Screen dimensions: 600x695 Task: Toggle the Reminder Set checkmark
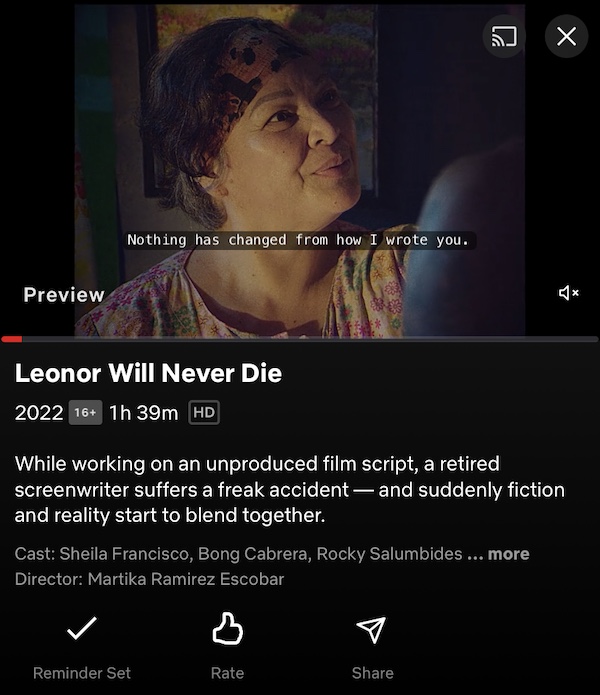tap(82, 628)
